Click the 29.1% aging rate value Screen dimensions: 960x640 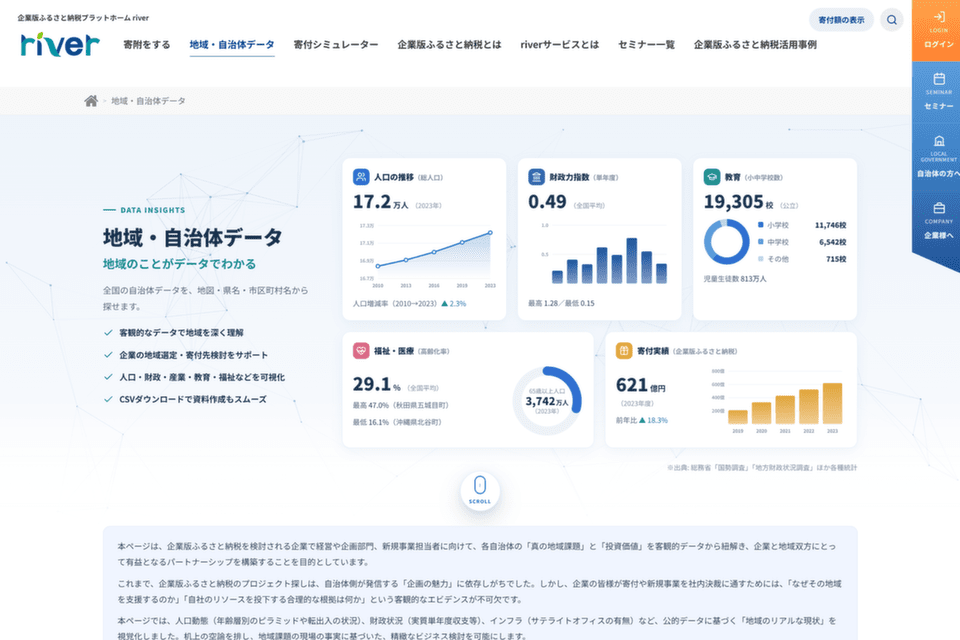(x=377, y=384)
